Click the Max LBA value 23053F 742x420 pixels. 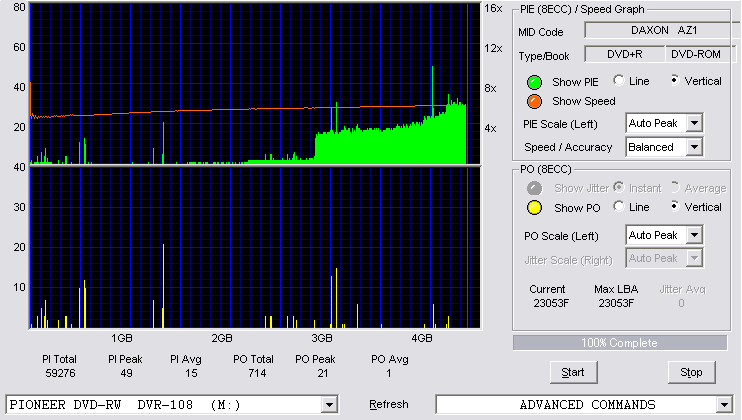[616, 303]
